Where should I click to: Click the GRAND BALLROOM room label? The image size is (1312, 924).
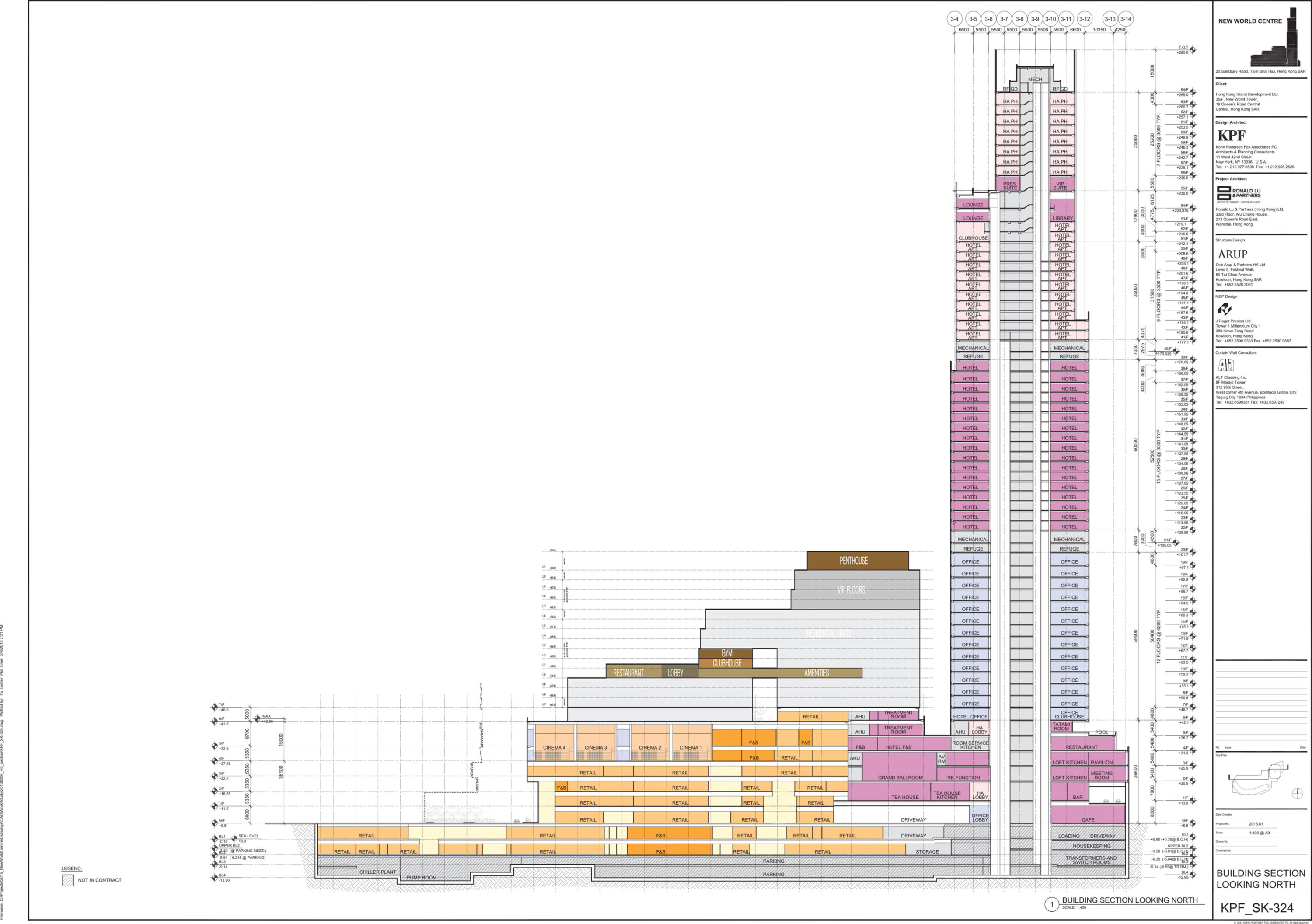[x=900, y=778]
